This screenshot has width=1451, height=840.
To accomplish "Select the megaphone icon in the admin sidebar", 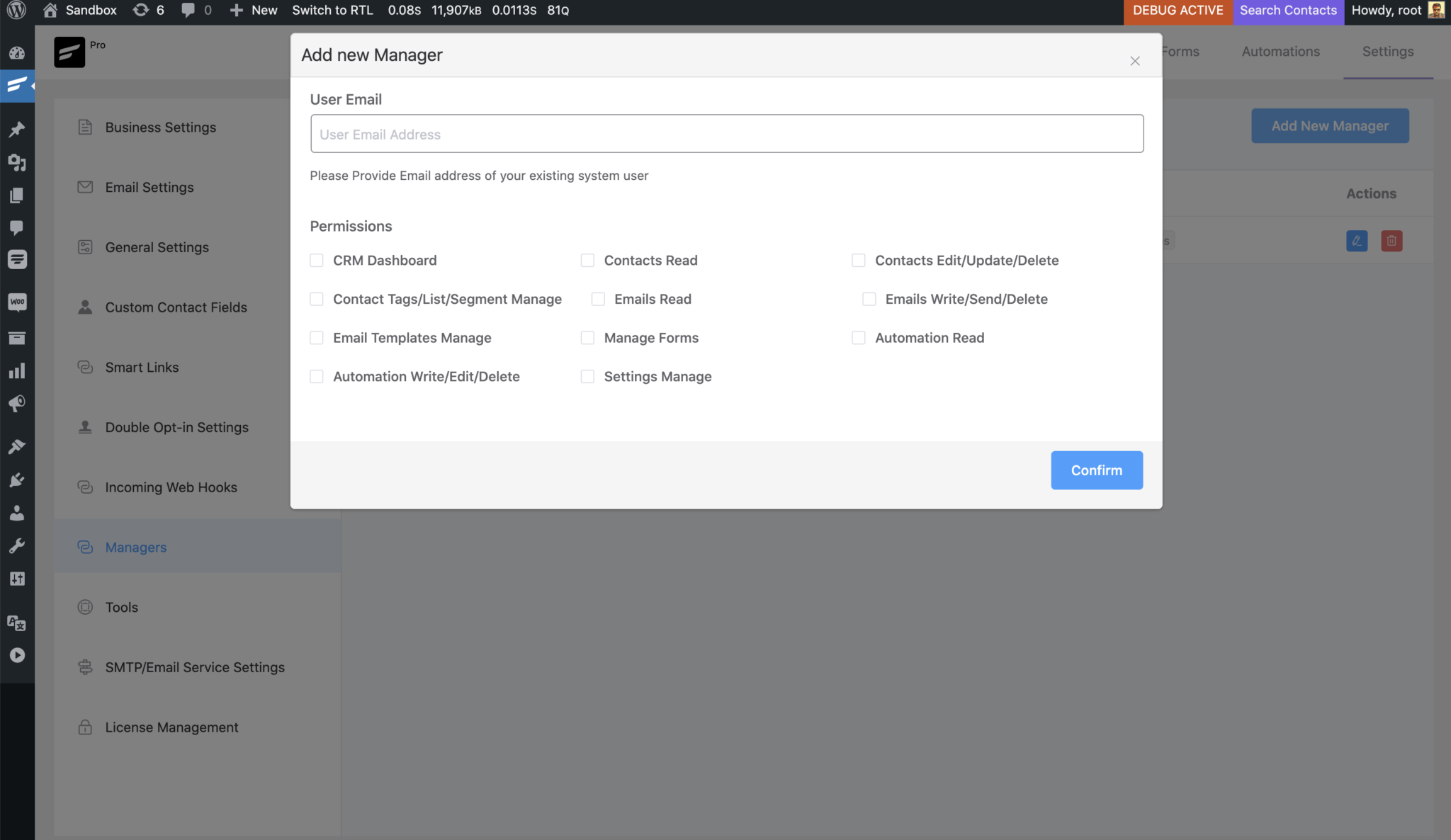I will click(18, 404).
